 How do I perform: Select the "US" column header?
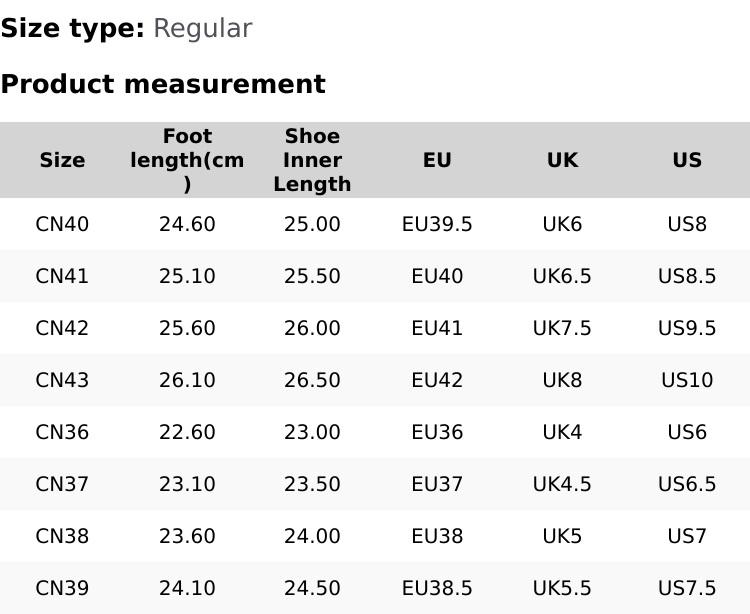(x=687, y=160)
